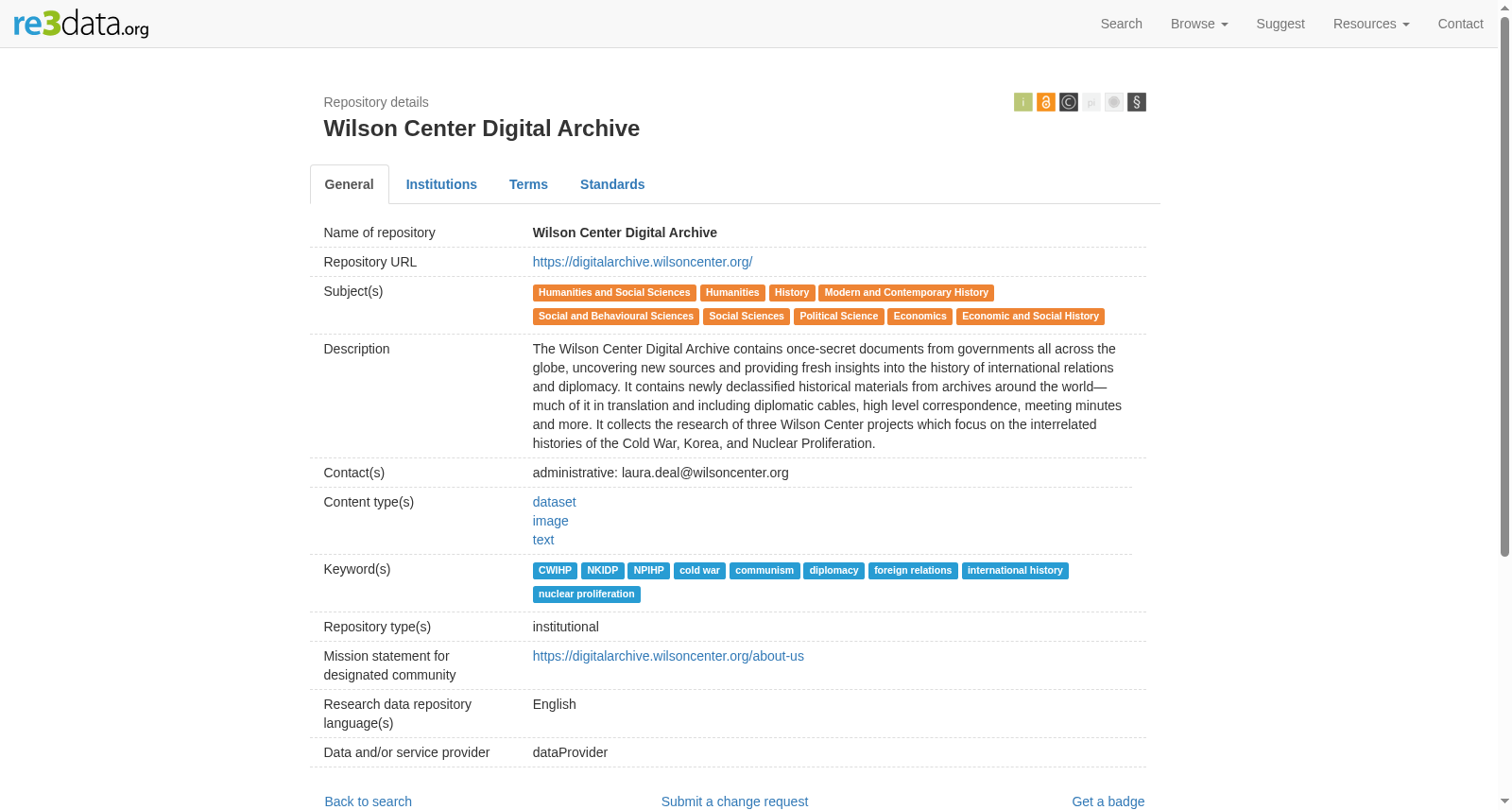Click Social and Behavioural Sciences tag
This screenshot has height=810, width=1512.
pyautogui.click(x=616, y=317)
